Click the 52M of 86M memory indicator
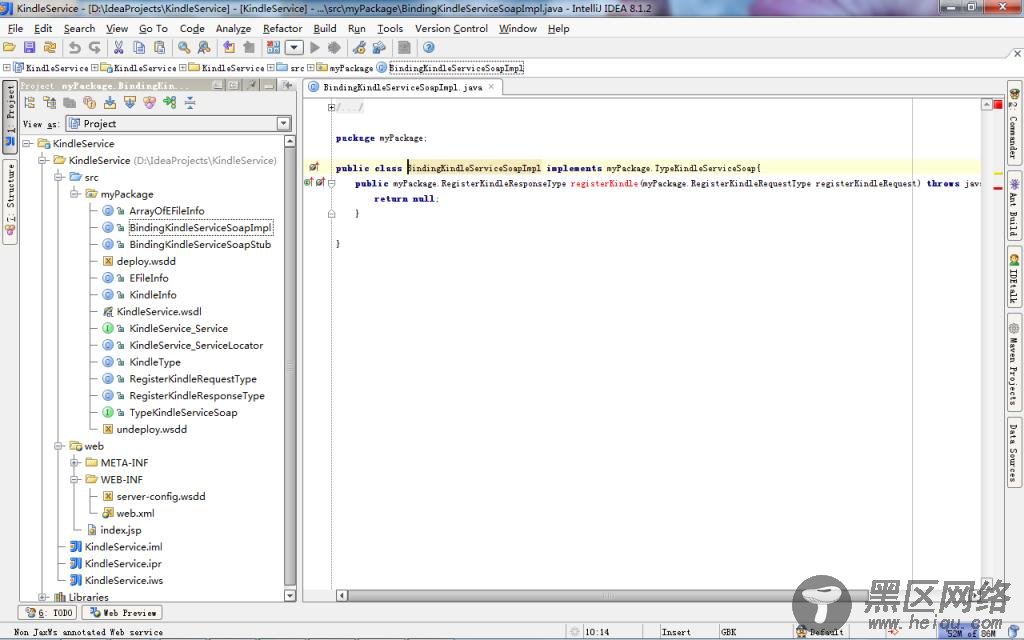1024x640 pixels. coord(972,632)
